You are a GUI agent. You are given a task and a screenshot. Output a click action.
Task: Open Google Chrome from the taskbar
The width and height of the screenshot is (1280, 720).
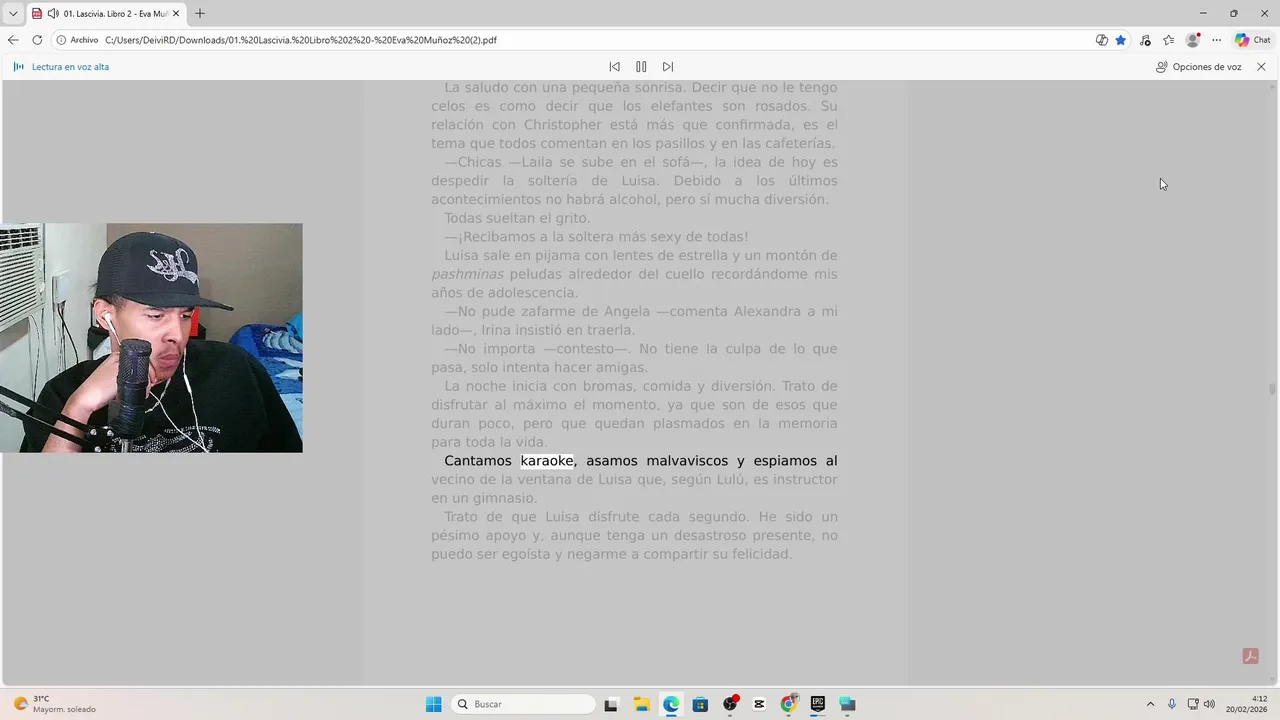point(789,704)
